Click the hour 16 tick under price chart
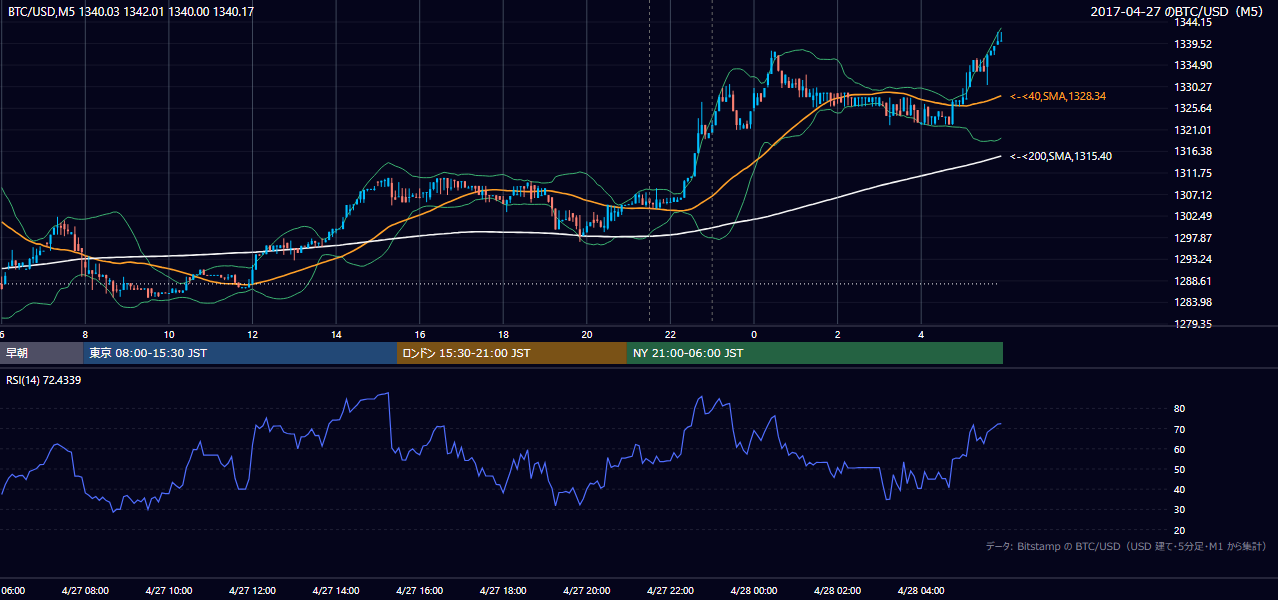The image size is (1278, 600). pyautogui.click(x=420, y=335)
